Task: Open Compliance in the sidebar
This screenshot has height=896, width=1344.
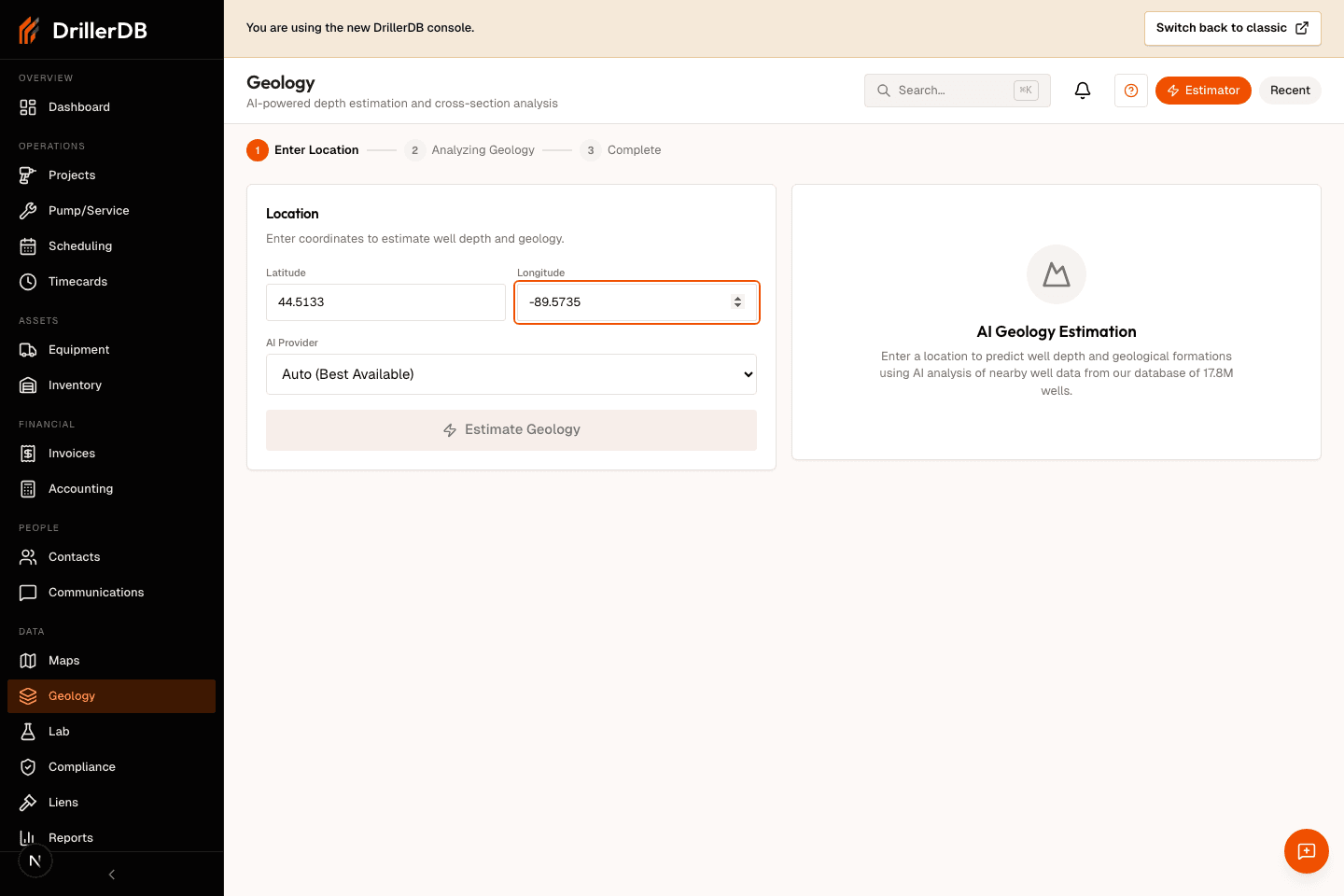Action: (x=111, y=767)
